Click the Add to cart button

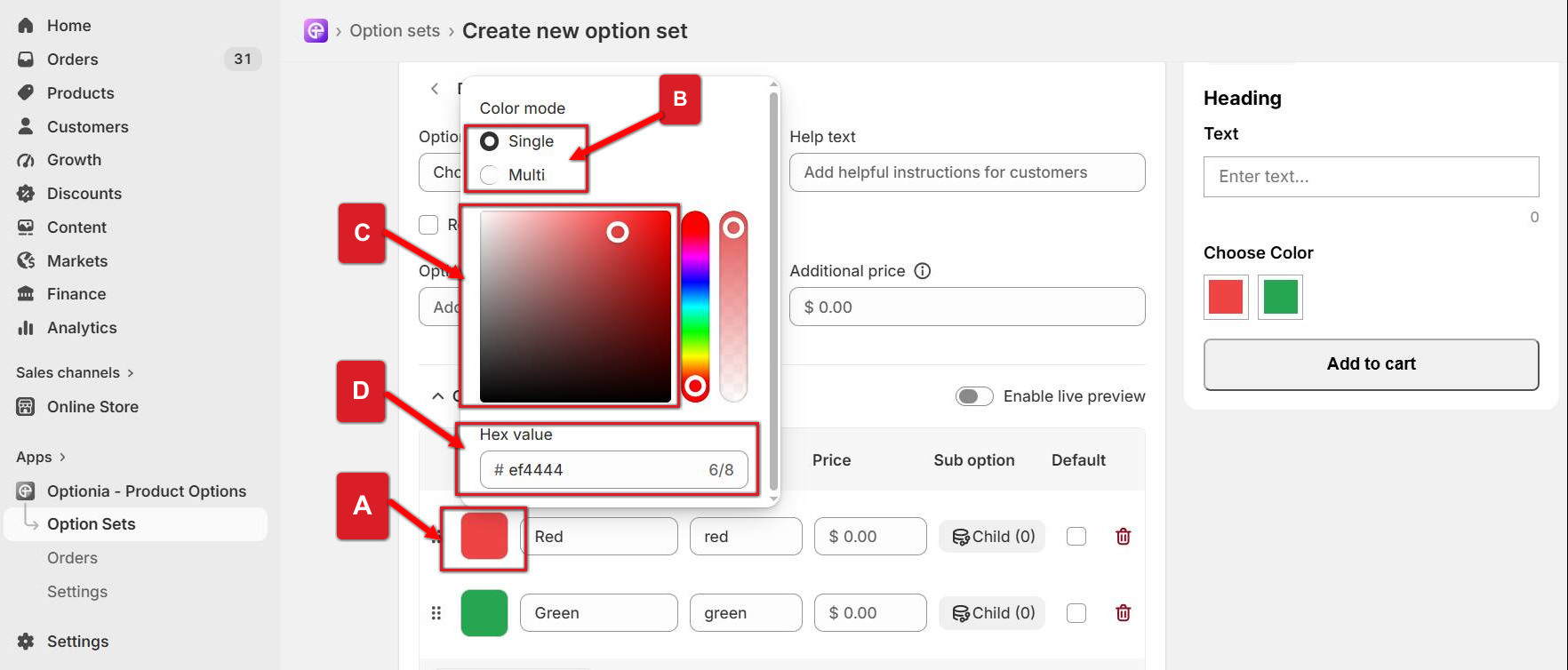point(1371,364)
